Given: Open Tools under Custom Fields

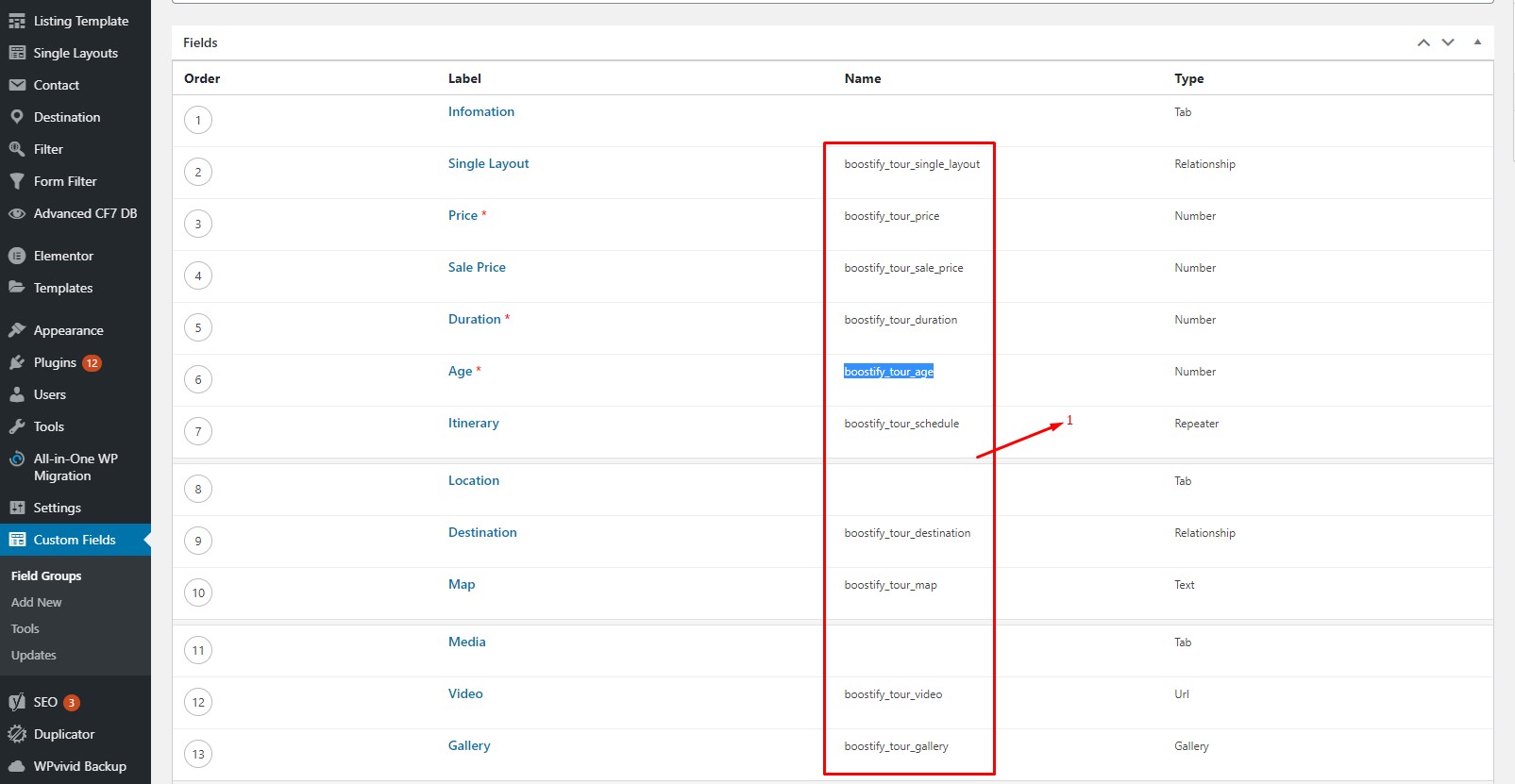Looking at the screenshot, I should [25, 628].
